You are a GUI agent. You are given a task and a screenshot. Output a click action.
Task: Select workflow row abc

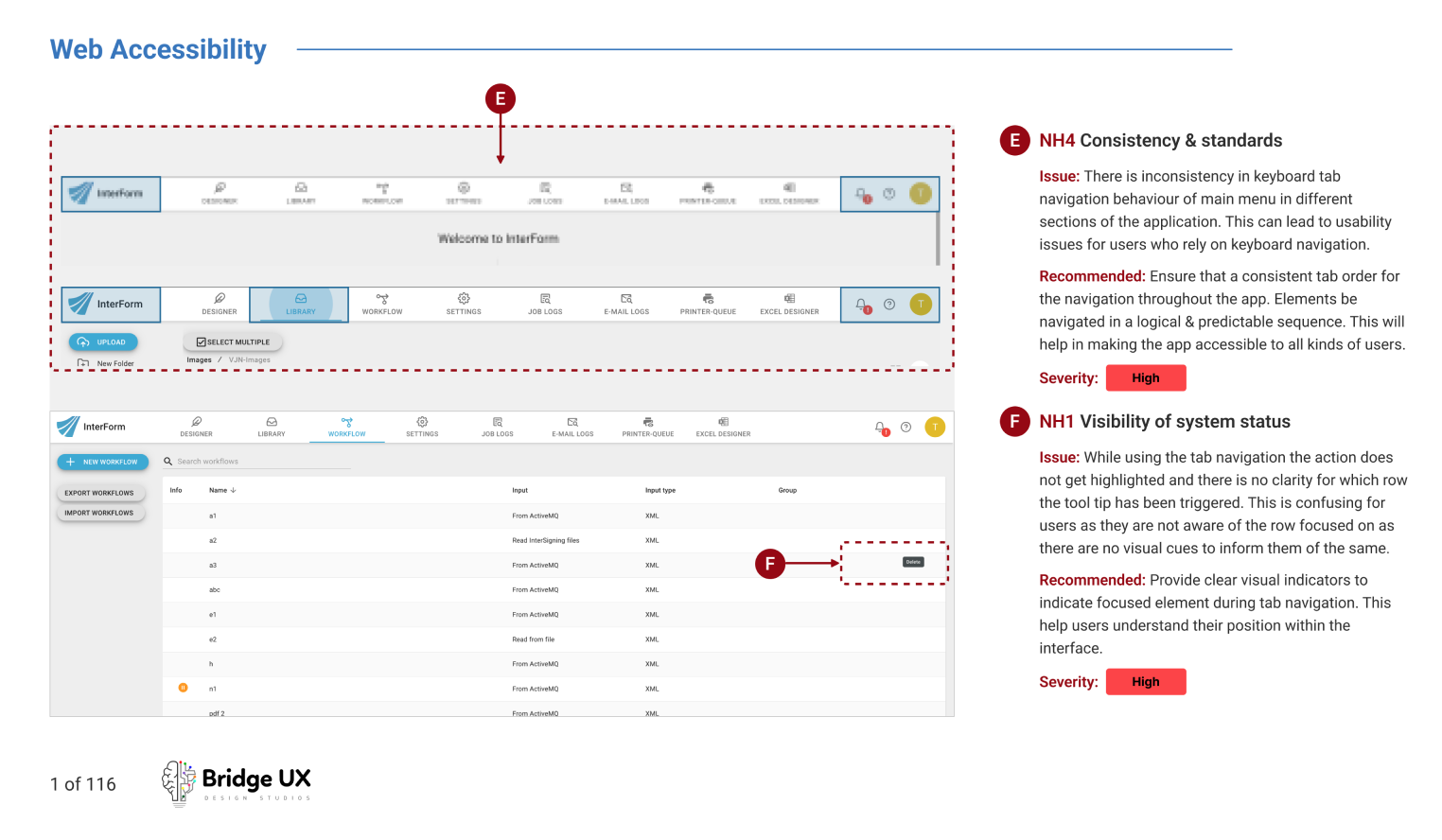pyautogui.click(x=554, y=589)
